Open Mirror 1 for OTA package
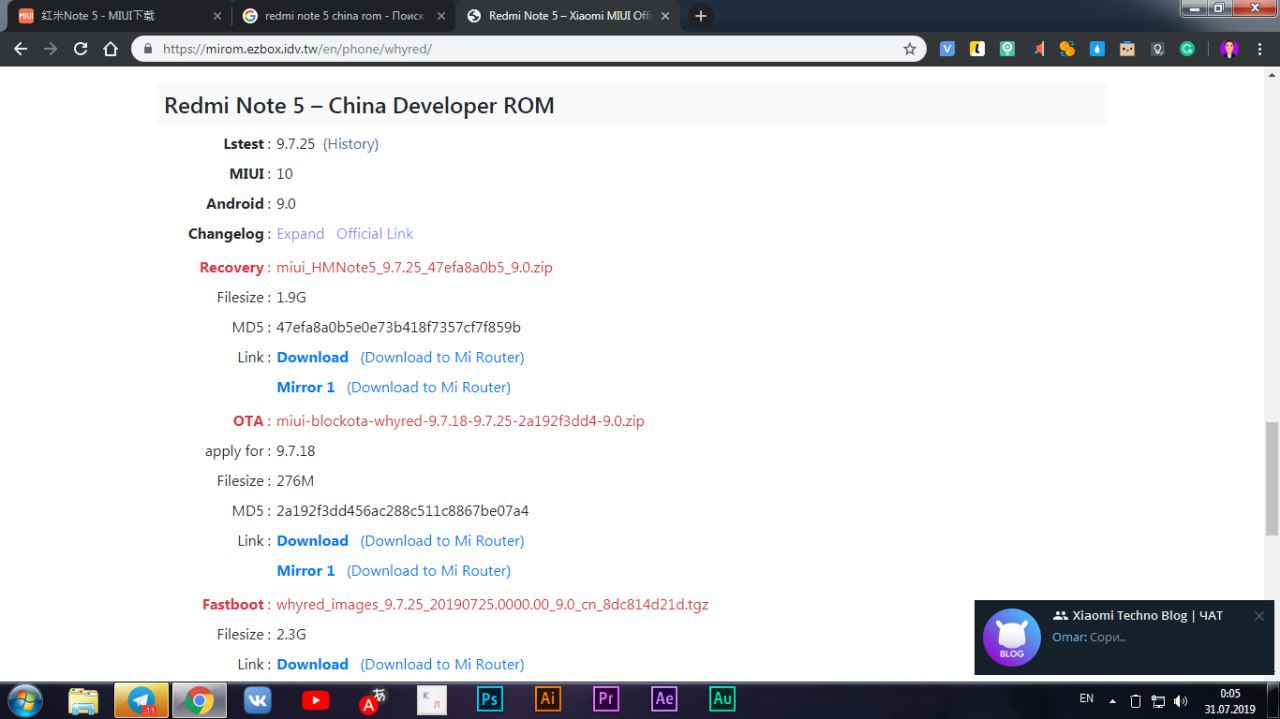 306,570
